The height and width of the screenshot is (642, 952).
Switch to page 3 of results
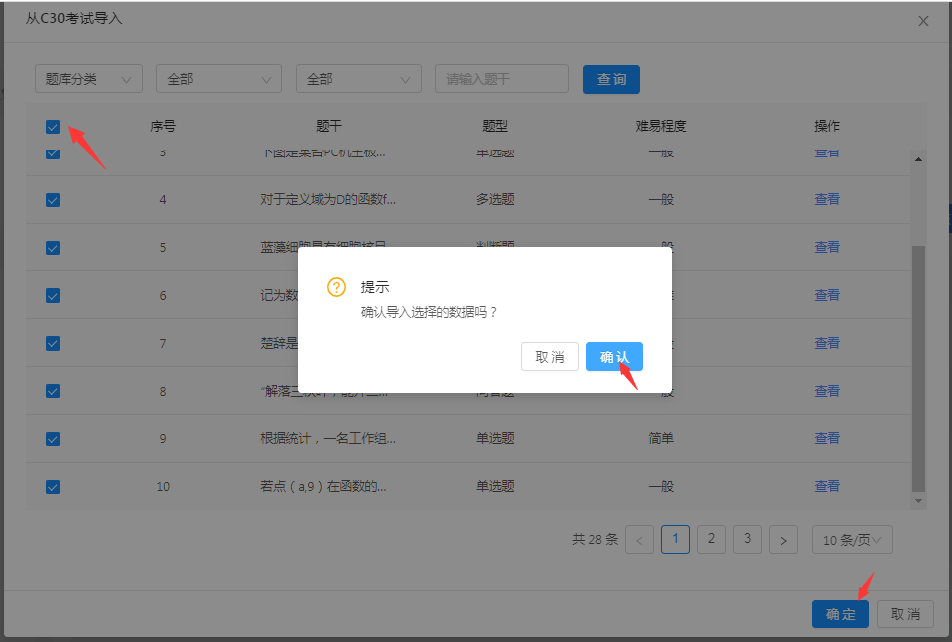[747, 539]
